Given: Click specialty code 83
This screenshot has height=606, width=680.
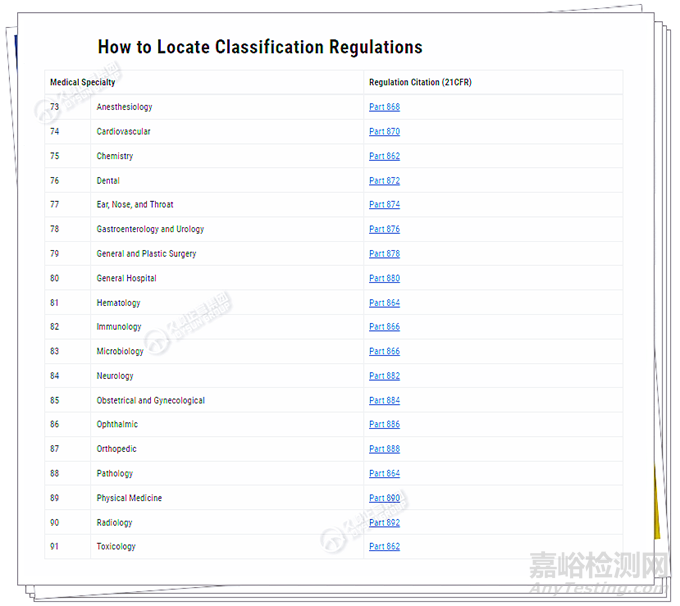Looking at the screenshot, I should point(55,351).
